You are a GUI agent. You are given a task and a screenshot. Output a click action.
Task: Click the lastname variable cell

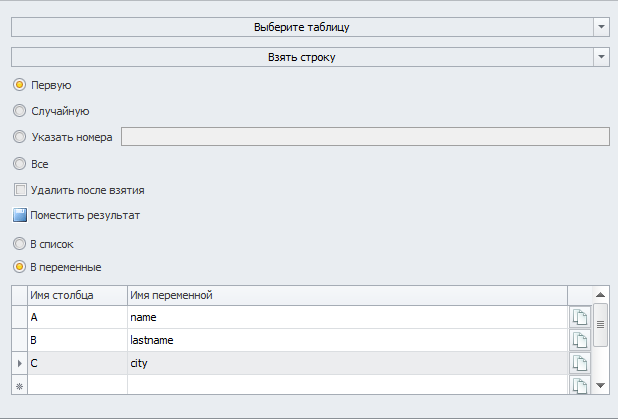tap(347, 340)
